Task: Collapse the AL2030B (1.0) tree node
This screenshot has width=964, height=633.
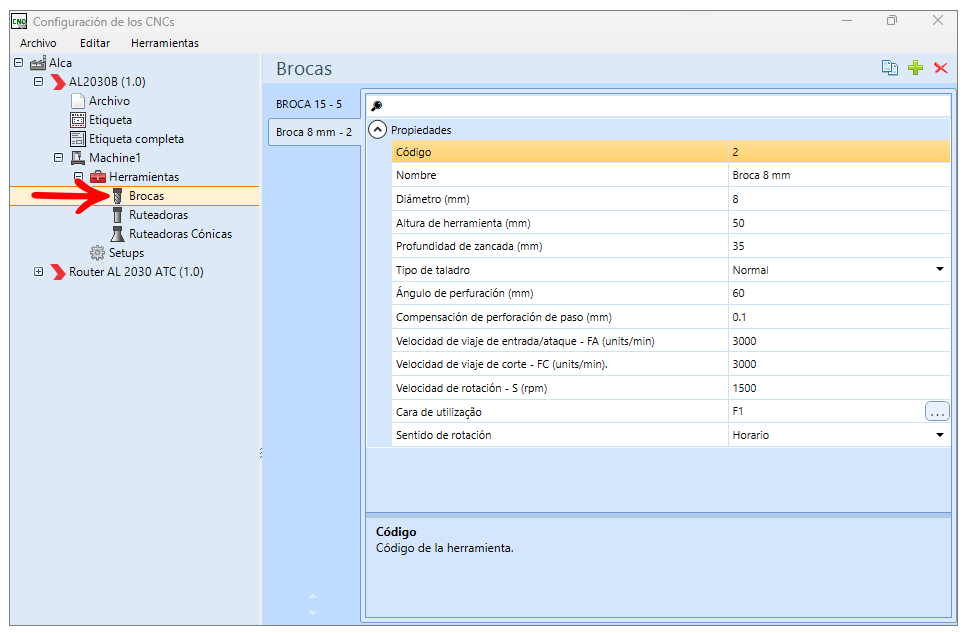Action: click(38, 82)
